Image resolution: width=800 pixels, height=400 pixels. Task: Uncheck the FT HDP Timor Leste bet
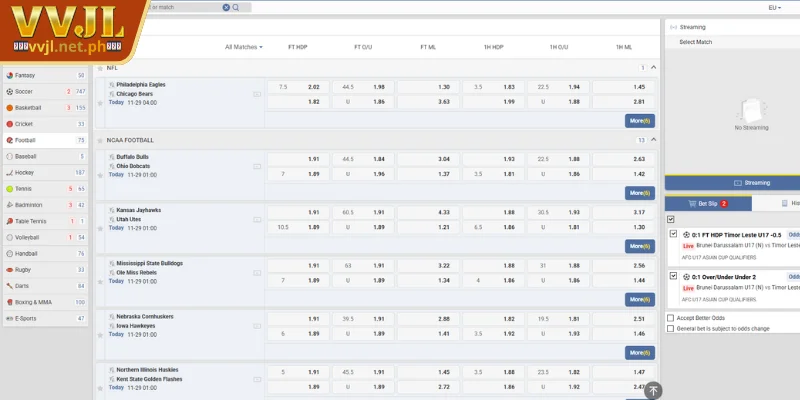pos(673,234)
